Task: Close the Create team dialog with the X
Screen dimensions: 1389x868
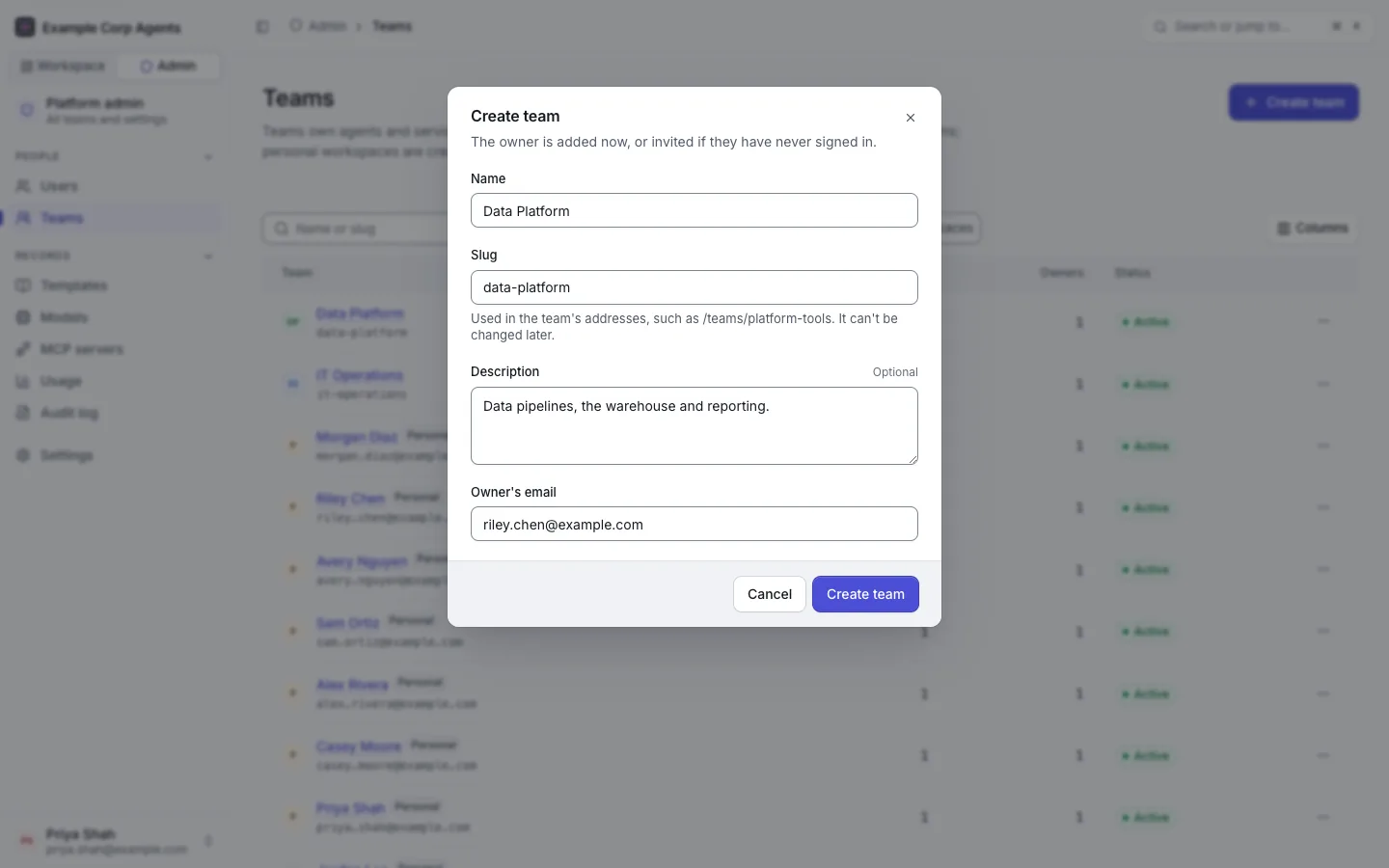Action: tap(911, 118)
